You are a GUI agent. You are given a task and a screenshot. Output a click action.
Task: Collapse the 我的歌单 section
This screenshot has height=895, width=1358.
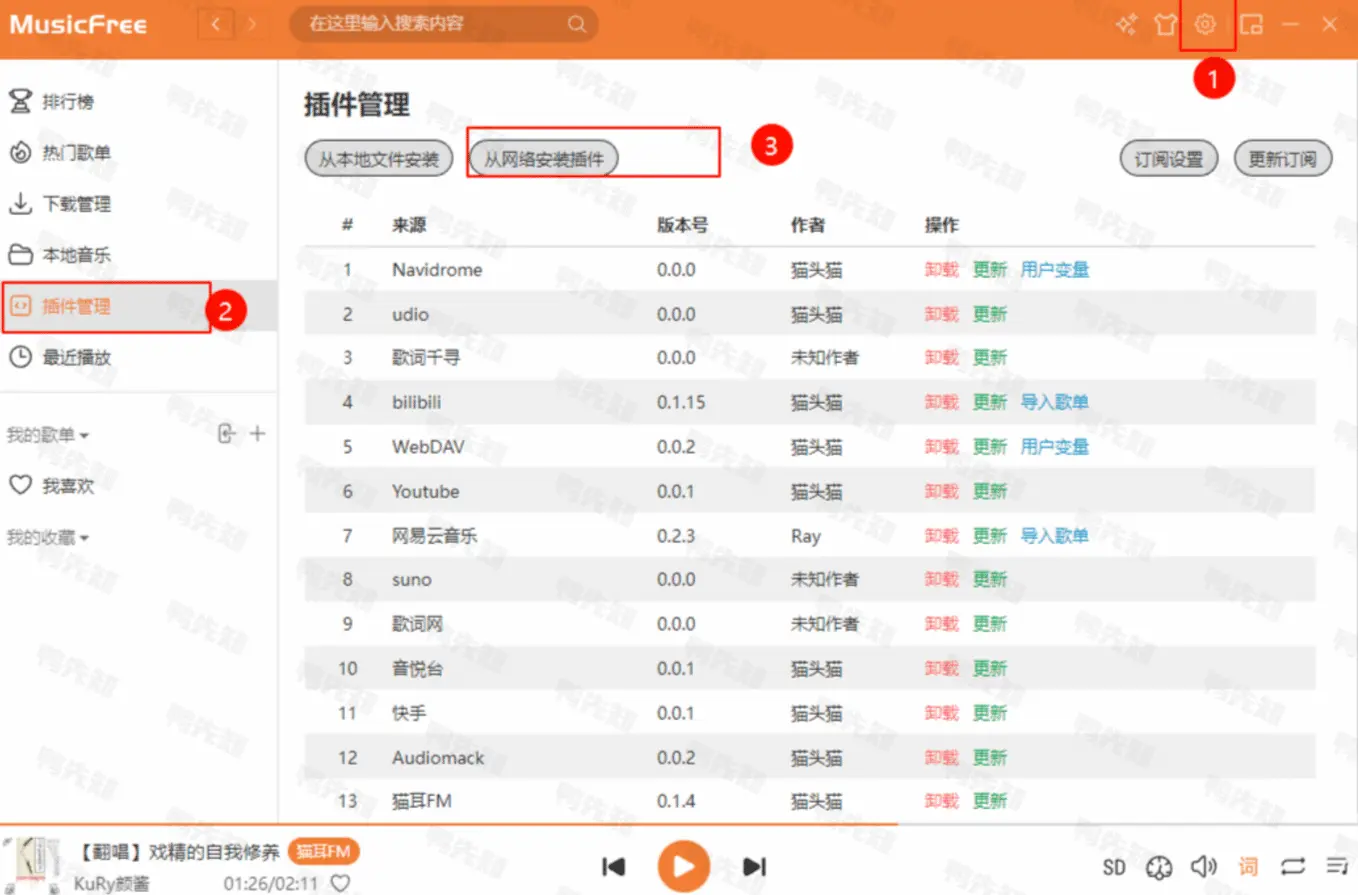click(x=48, y=435)
